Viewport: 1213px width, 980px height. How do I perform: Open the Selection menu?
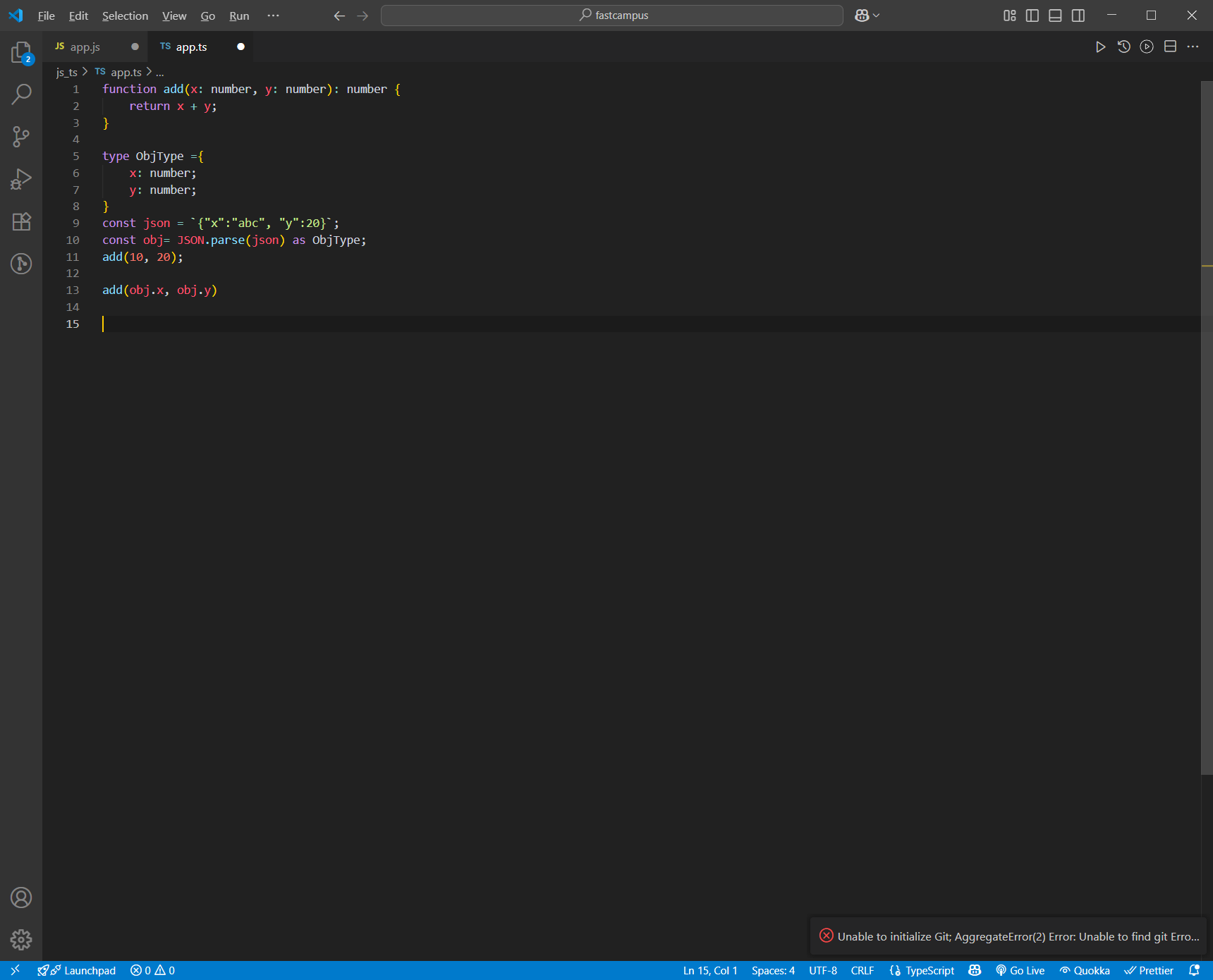[x=125, y=16]
